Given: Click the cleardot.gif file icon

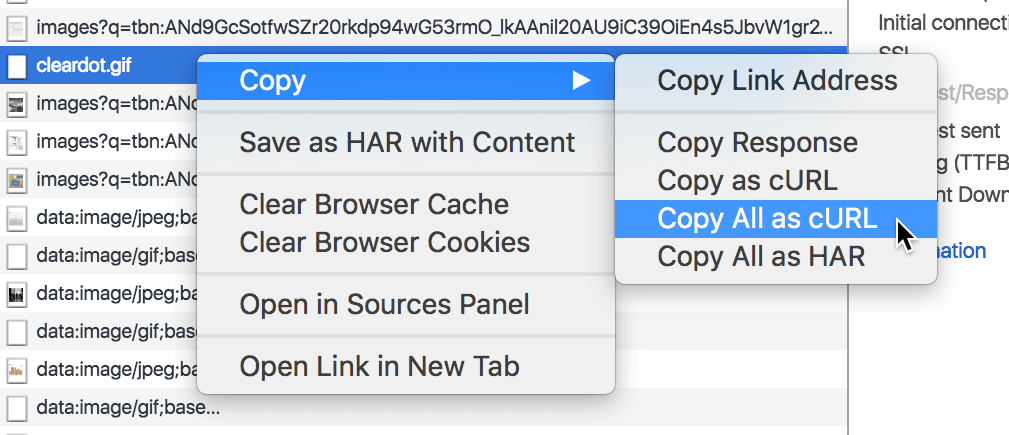Looking at the screenshot, I should tap(16, 67).
